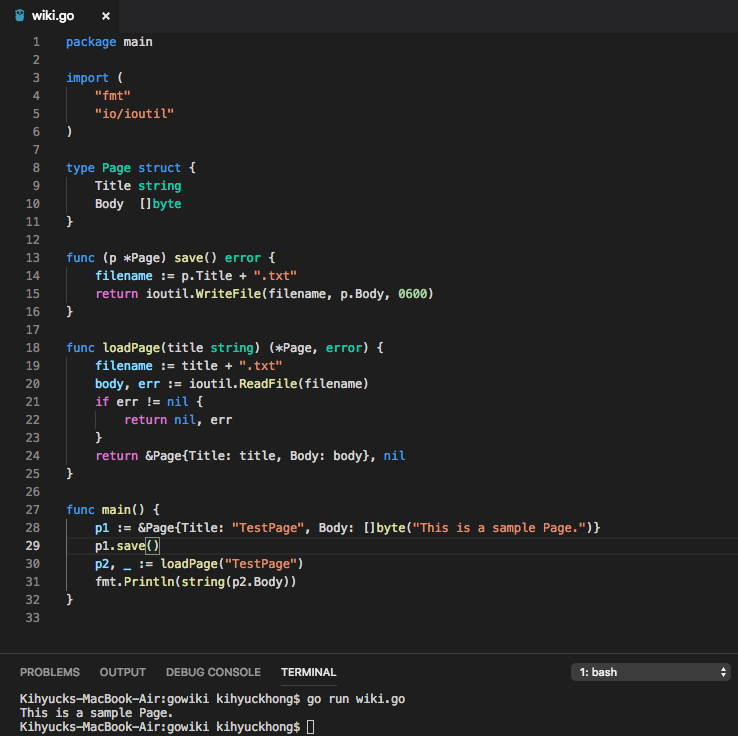Click line number 29 in the gutter
Viewport: 738px width, 736px height.
pos(32,545)
